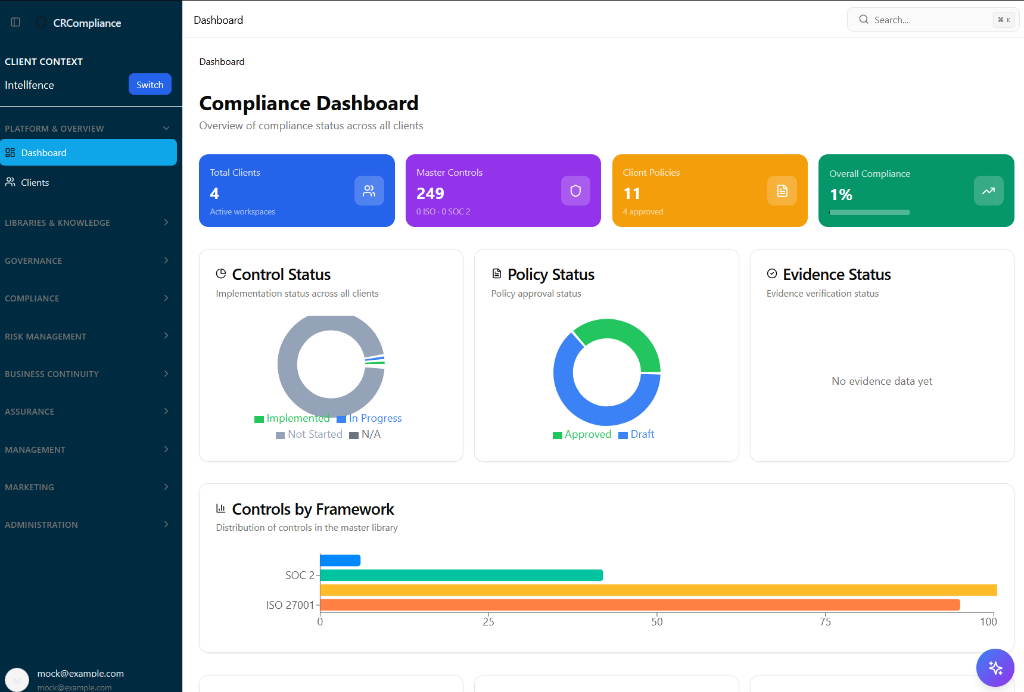Expand the Governance section
The image size is (1024, 692).
(x=90, y=261)
